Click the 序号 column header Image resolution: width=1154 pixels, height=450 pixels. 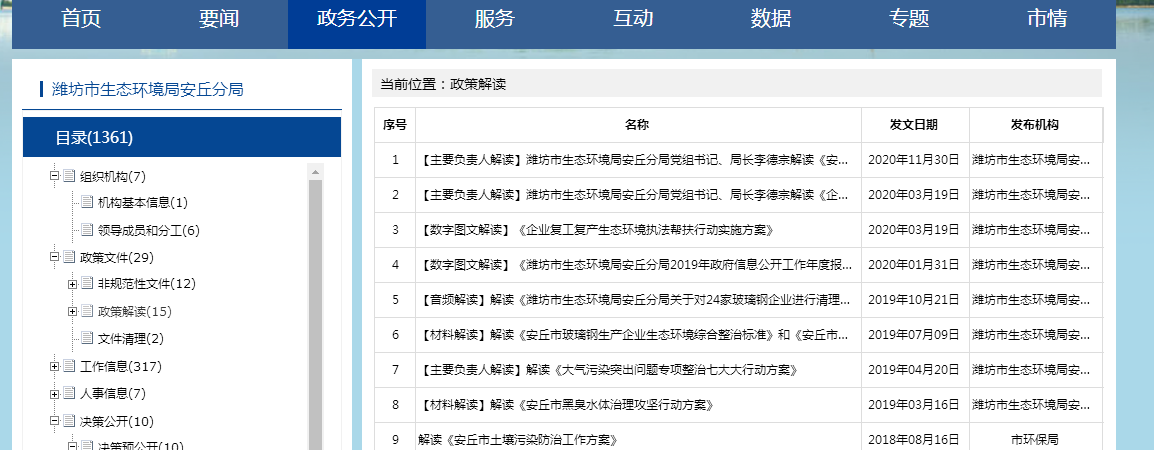tap(394, 125)
